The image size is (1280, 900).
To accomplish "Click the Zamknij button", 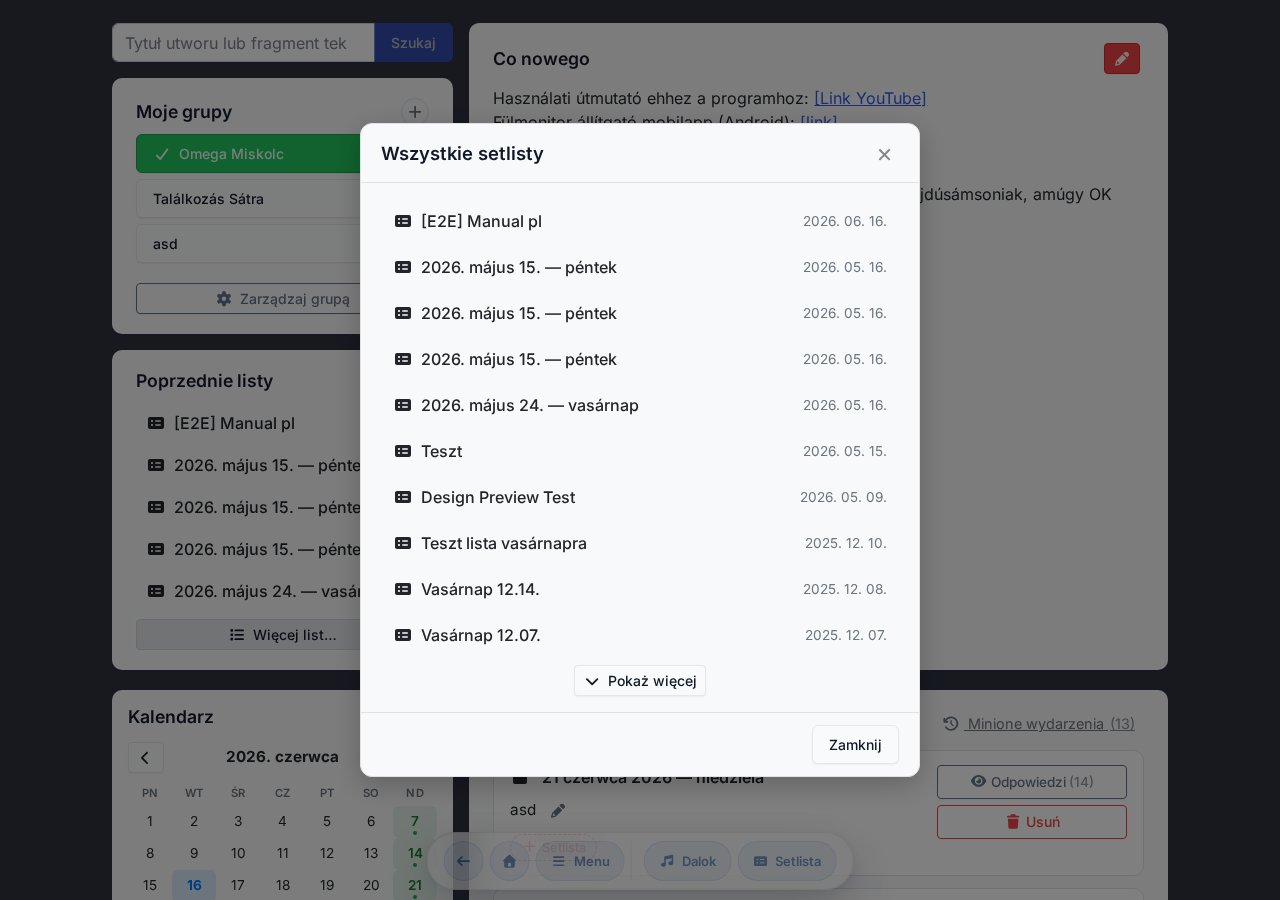I will click(855, 745).
